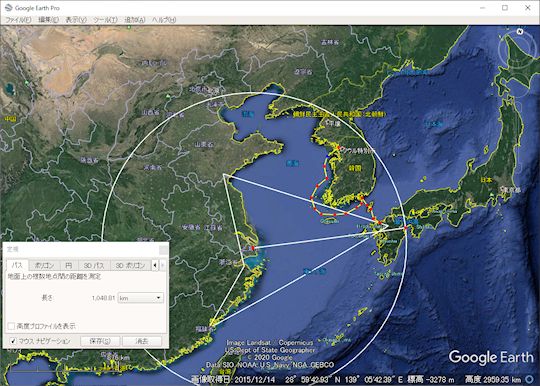Click the 消去 button
This screenshot has height=386, width=540.
142,341
